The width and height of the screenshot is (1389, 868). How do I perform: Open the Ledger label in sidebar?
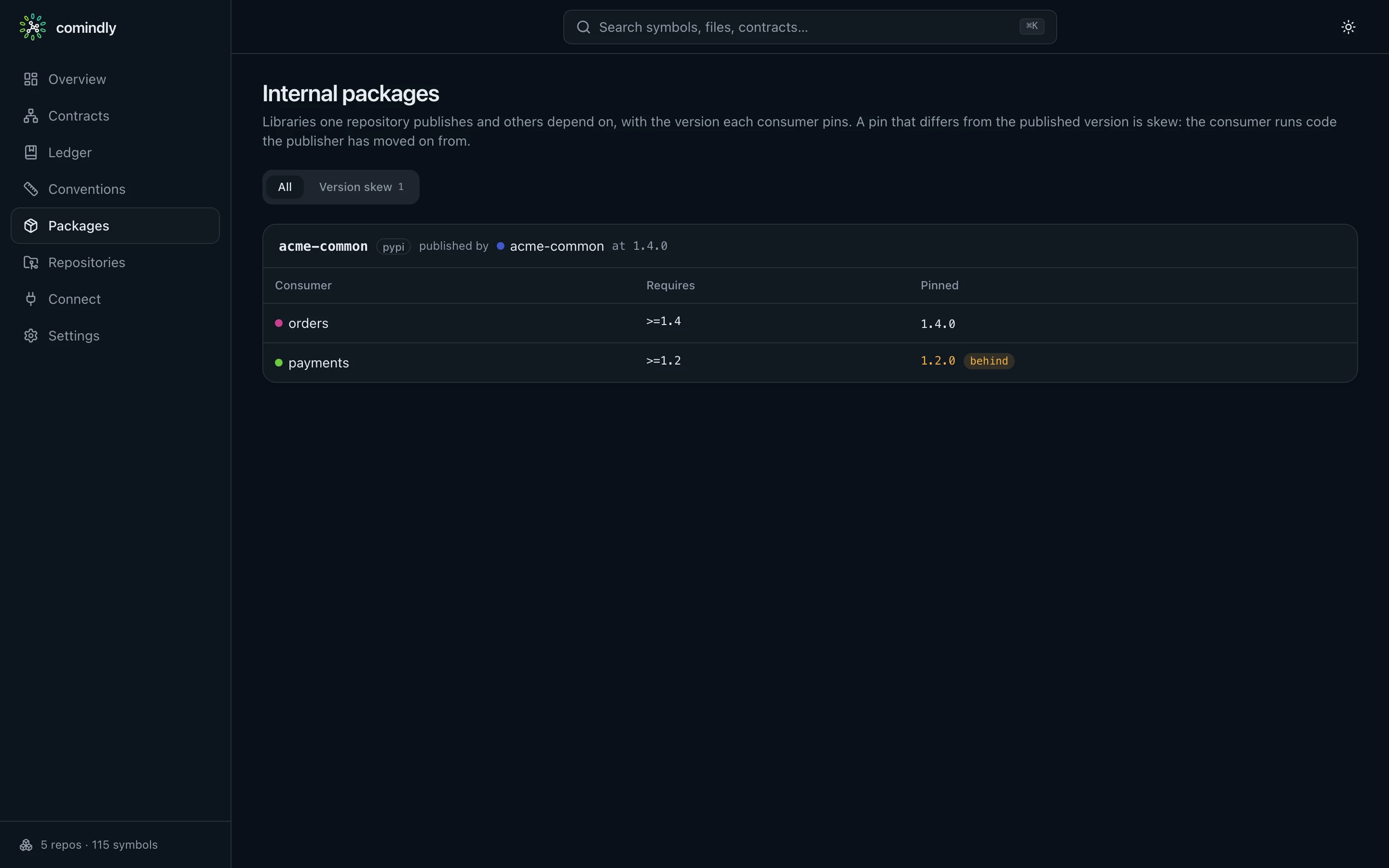point(70,153)
